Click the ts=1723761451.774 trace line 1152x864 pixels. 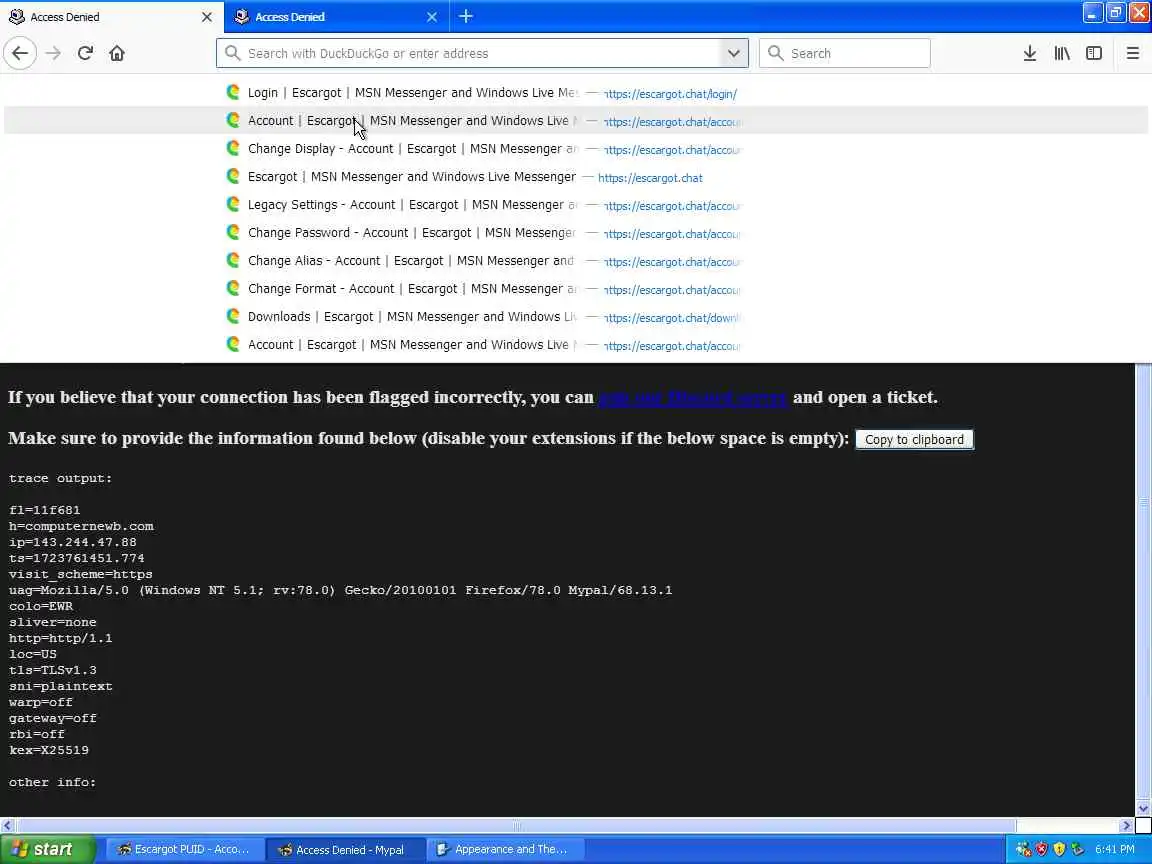(76, 558)
